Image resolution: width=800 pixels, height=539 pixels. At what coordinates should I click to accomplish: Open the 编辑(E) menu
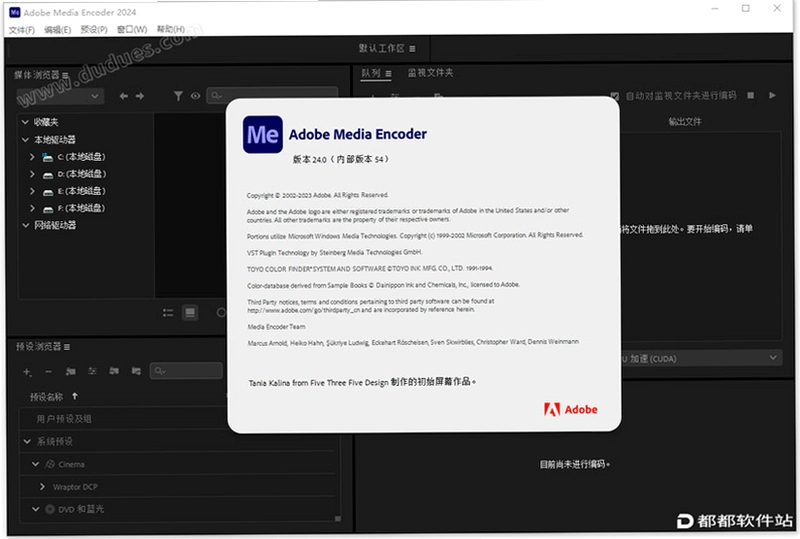(57, 30)
